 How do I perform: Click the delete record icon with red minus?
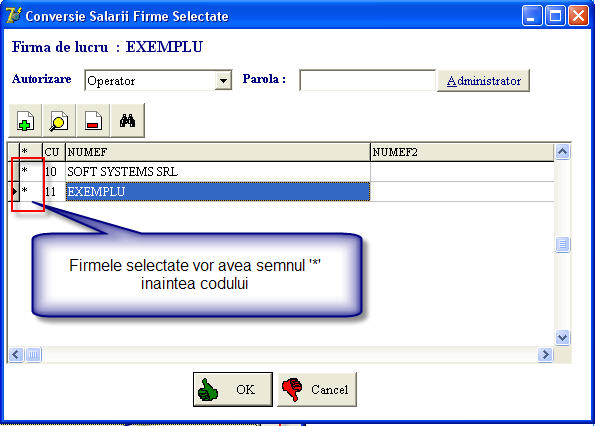(x=93, y=121)
